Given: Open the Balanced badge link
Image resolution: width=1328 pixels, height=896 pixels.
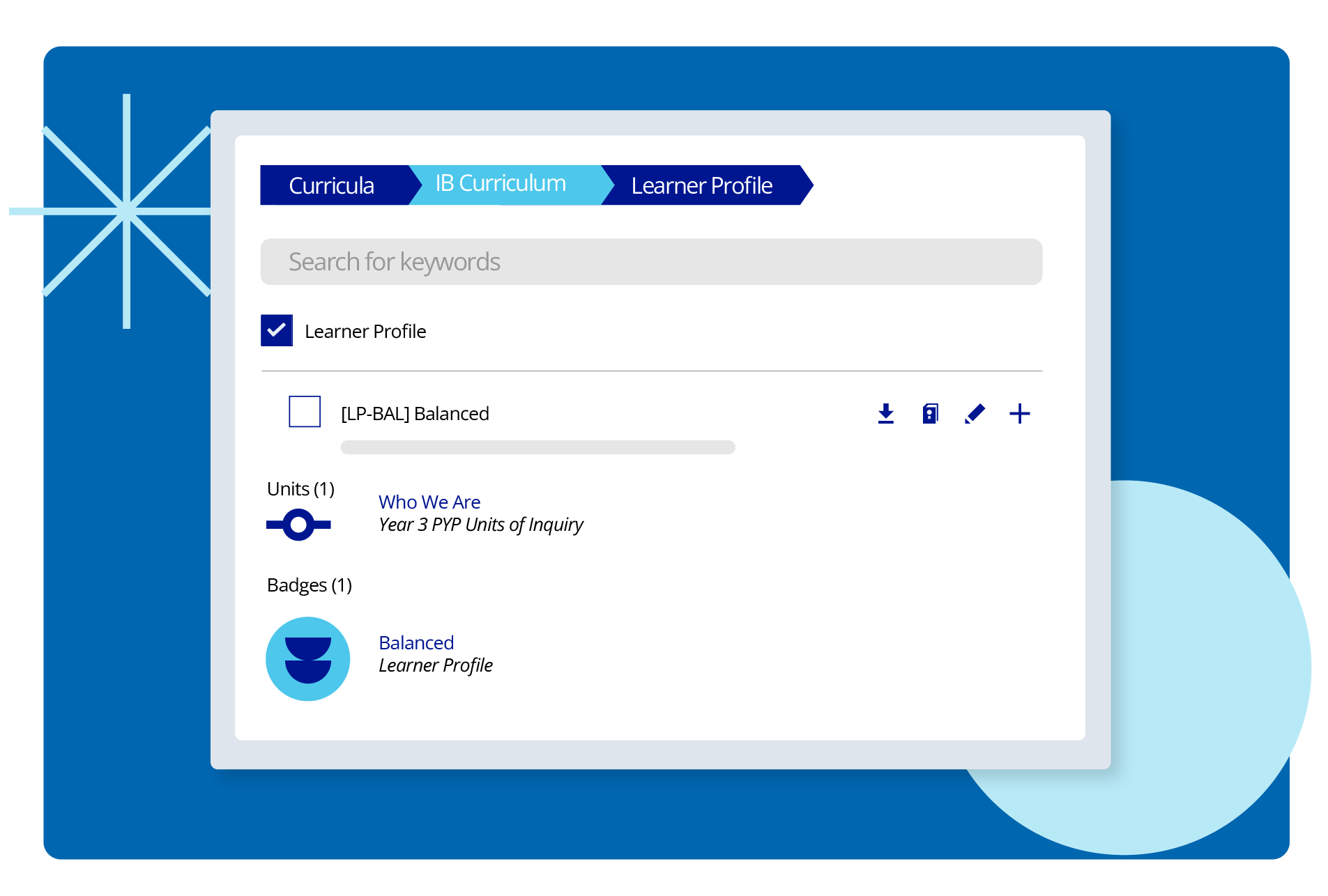Looking at the screenshot, I should 416,642.
